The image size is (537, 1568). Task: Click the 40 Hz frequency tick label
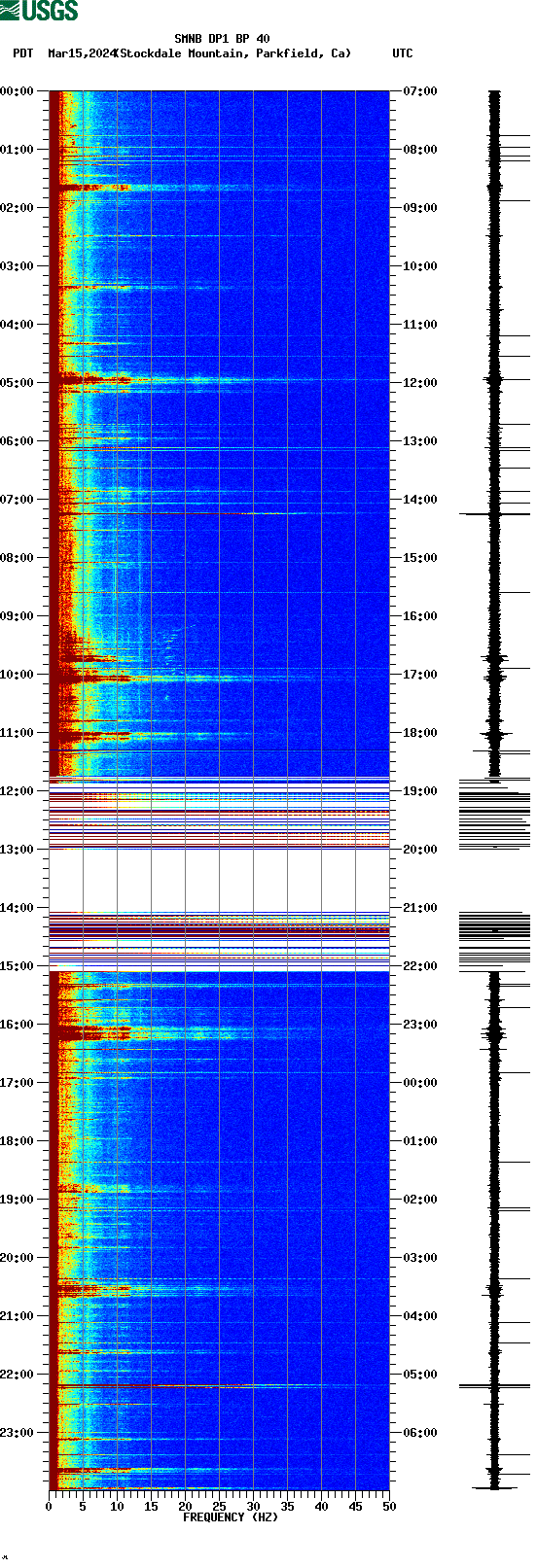point(321,1507)
